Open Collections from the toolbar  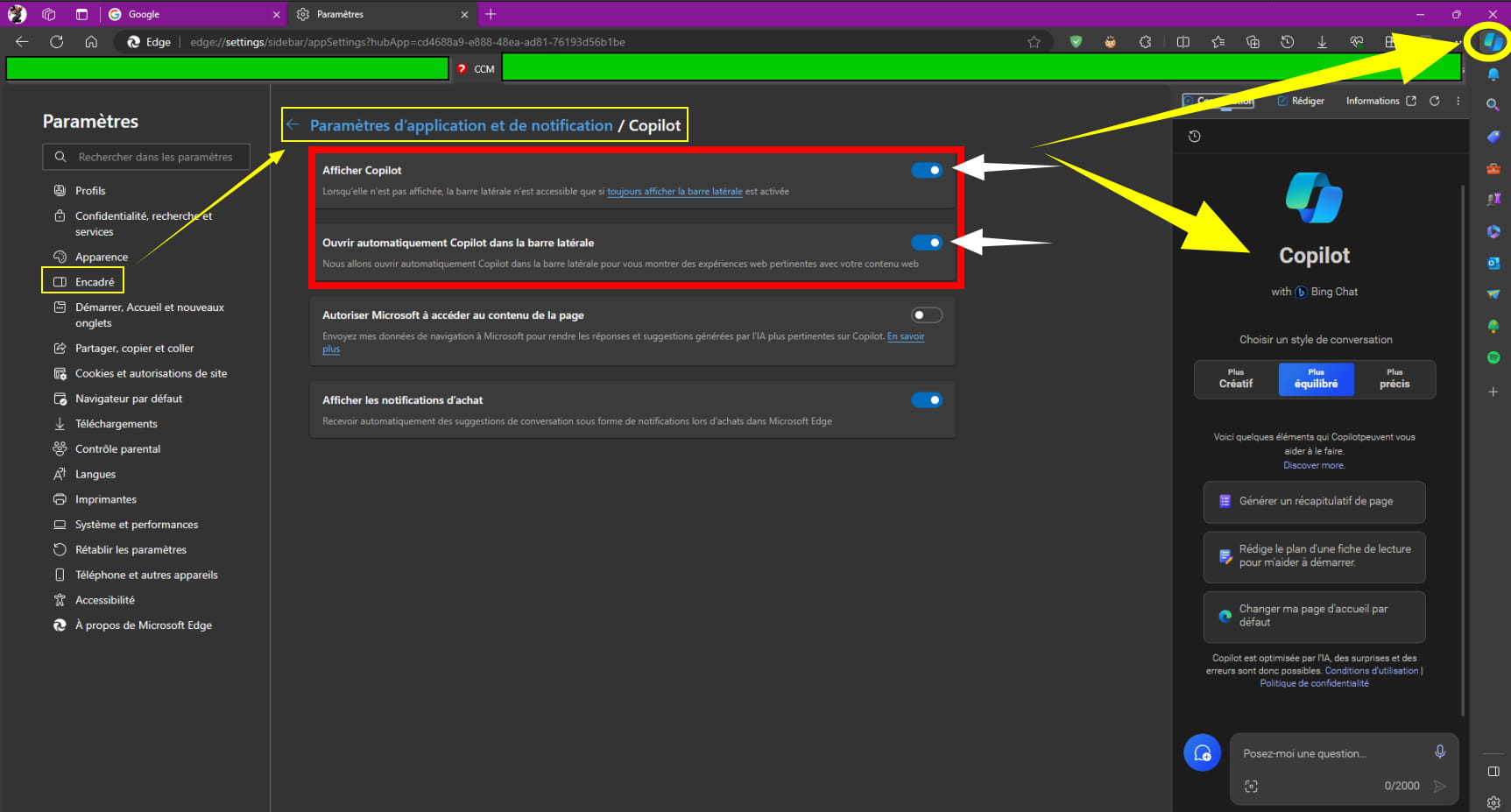[1253, 42]
